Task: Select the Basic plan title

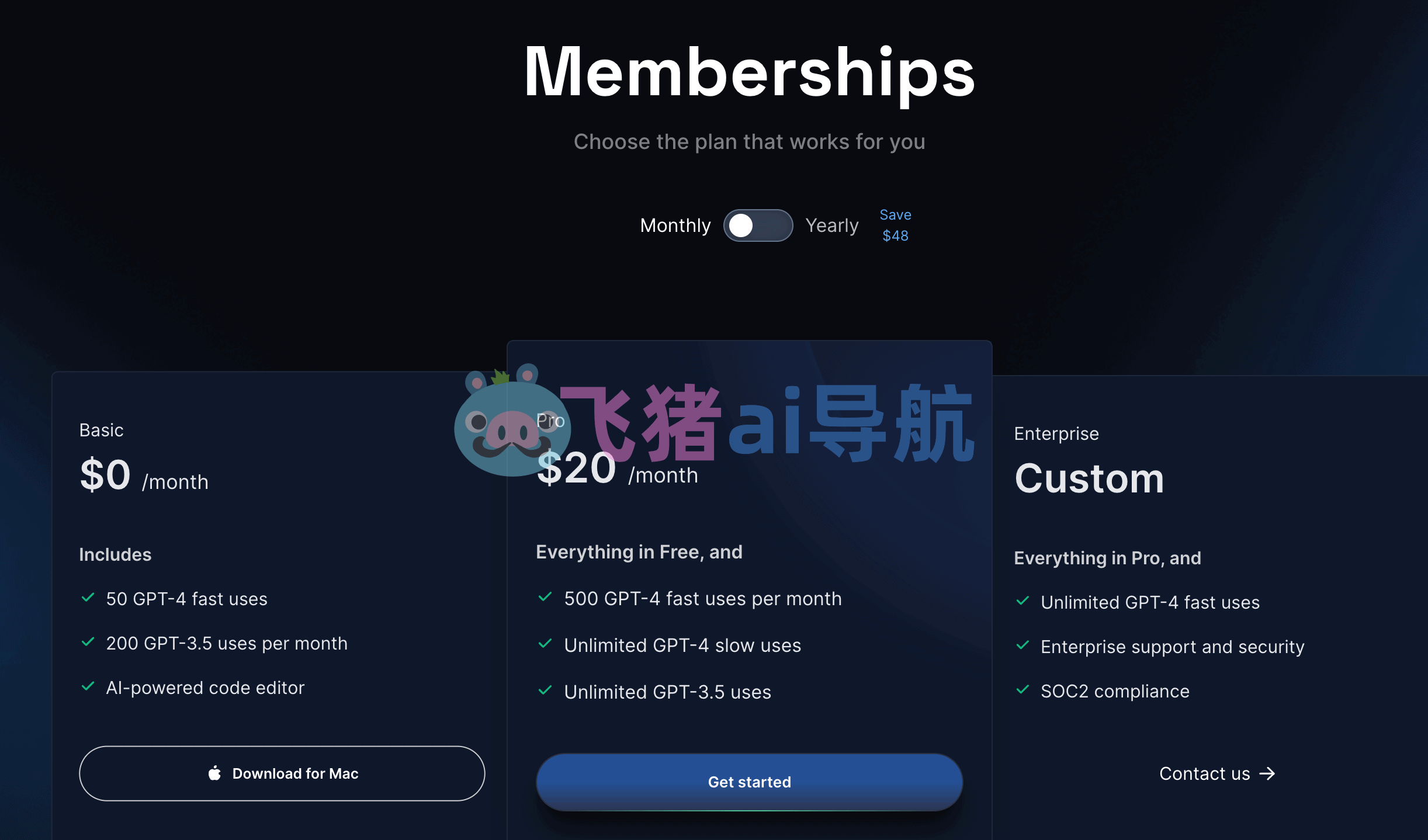Action: point(102,431)
